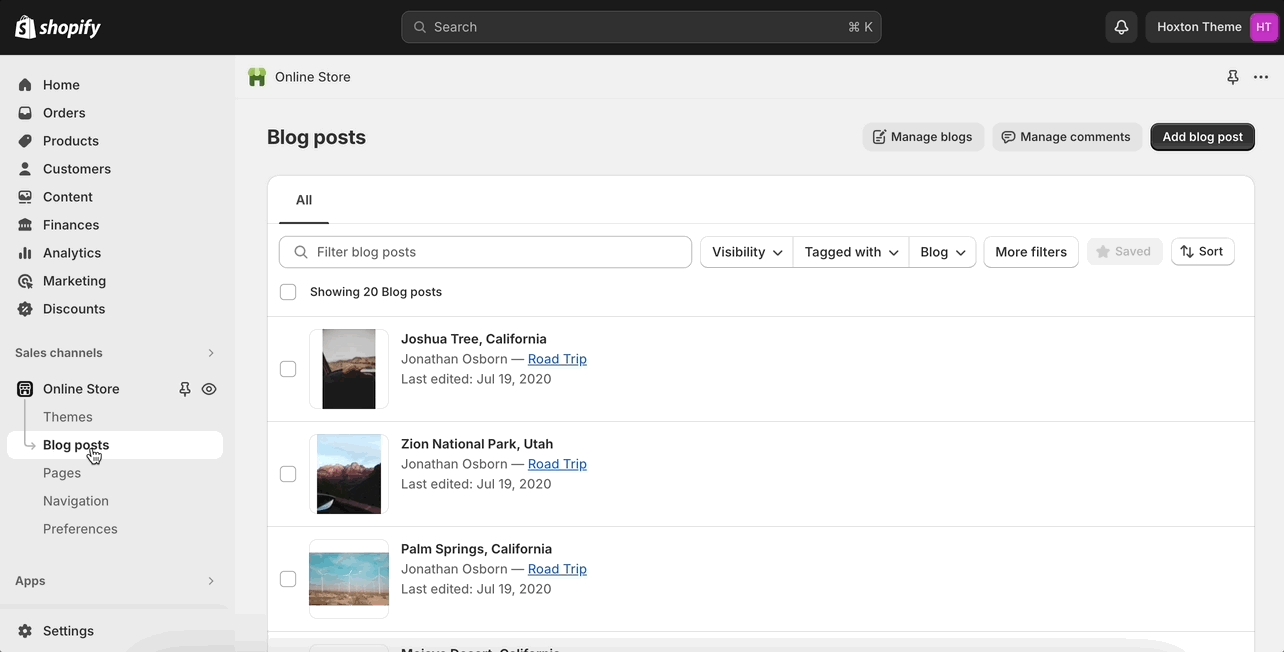
Task: Click the Home house icon
Action: [x=25, y=85]
